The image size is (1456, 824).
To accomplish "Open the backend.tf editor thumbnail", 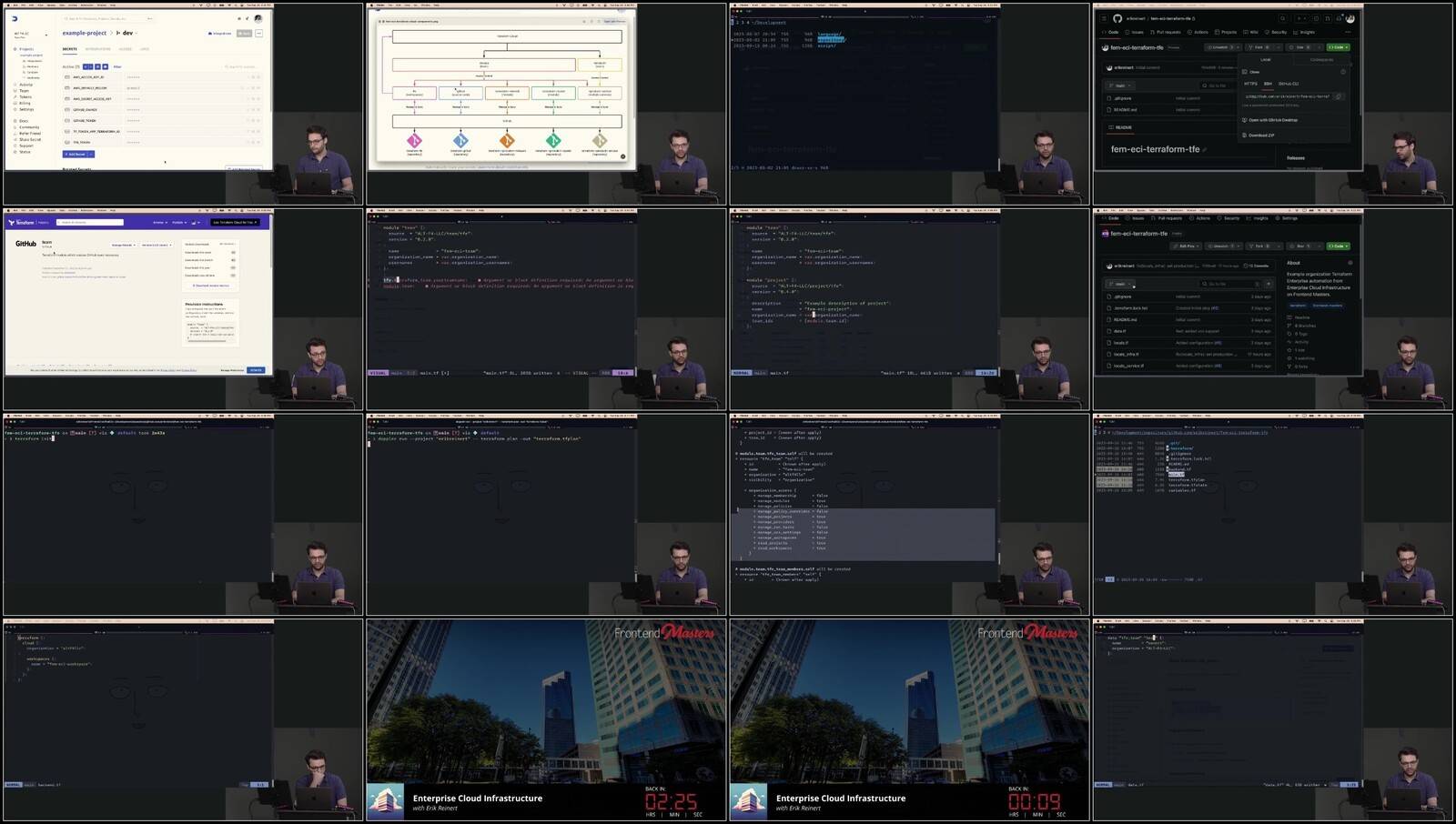I will [x=183, y=720].
